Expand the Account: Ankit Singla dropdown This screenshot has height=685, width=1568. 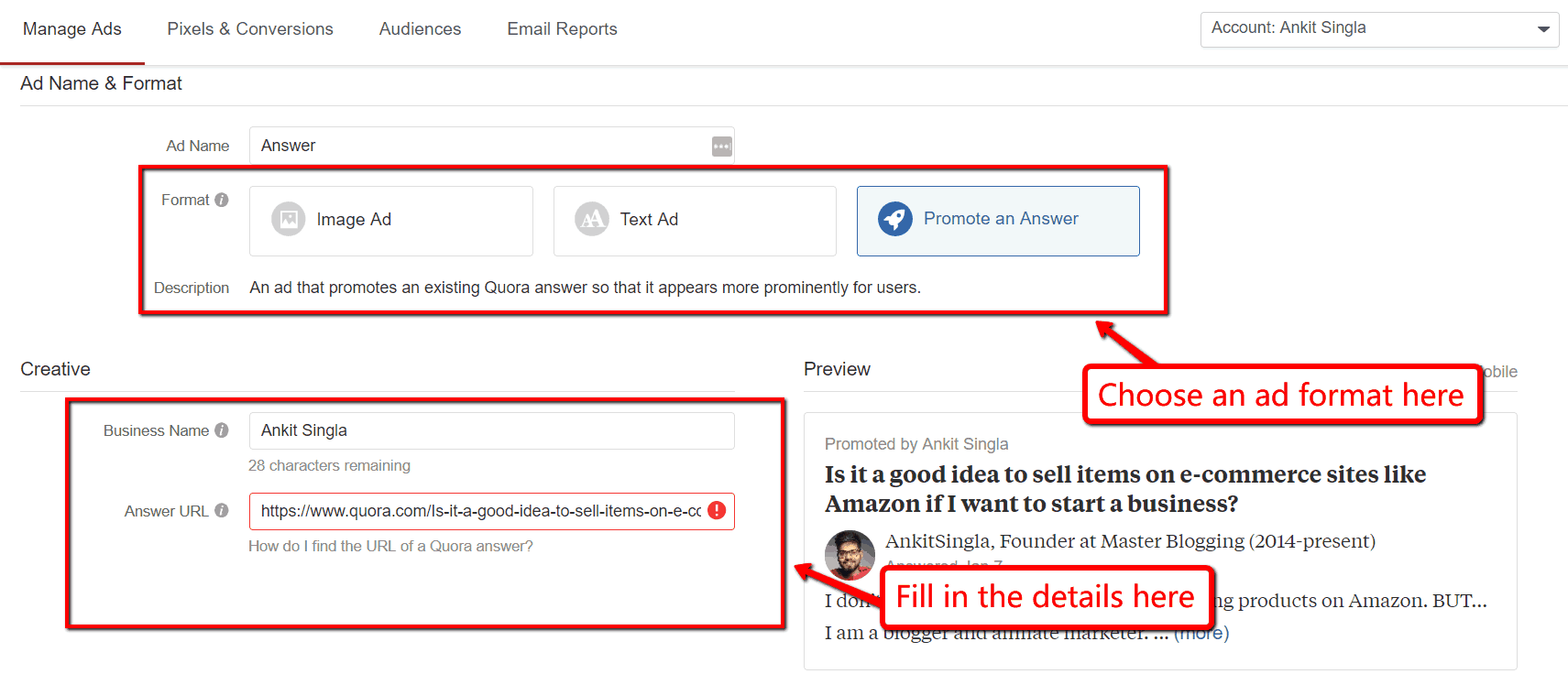click(1379, 29)
